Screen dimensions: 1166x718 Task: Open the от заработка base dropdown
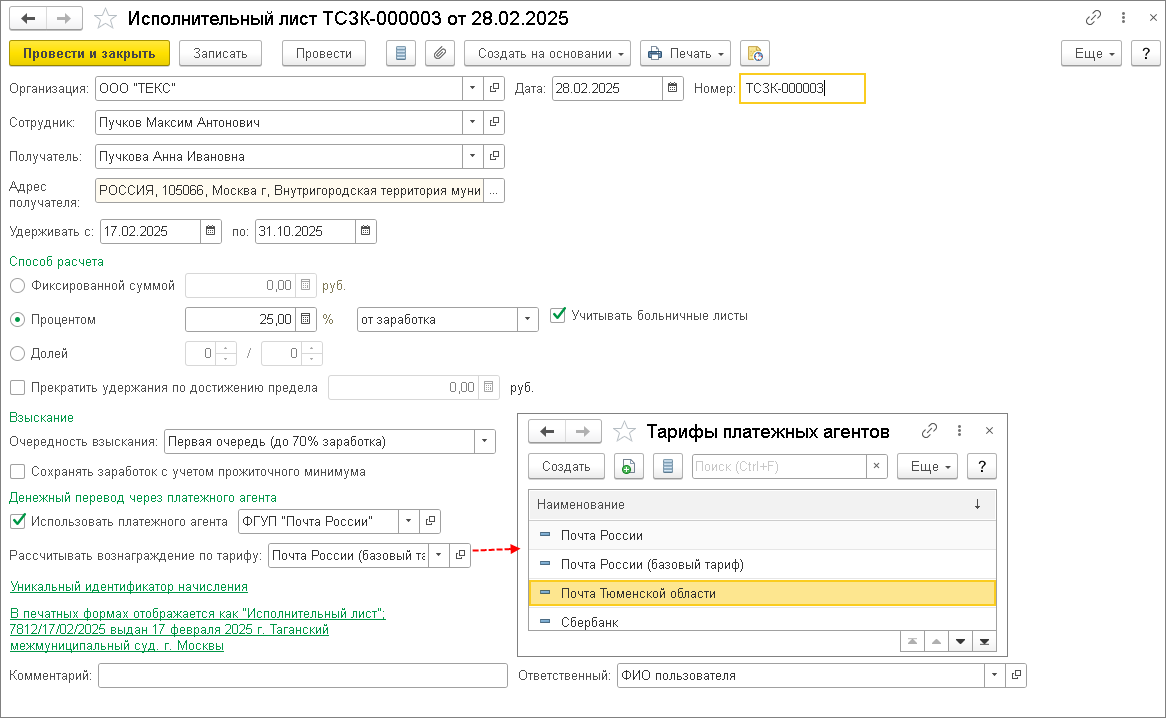click(528, 320)
